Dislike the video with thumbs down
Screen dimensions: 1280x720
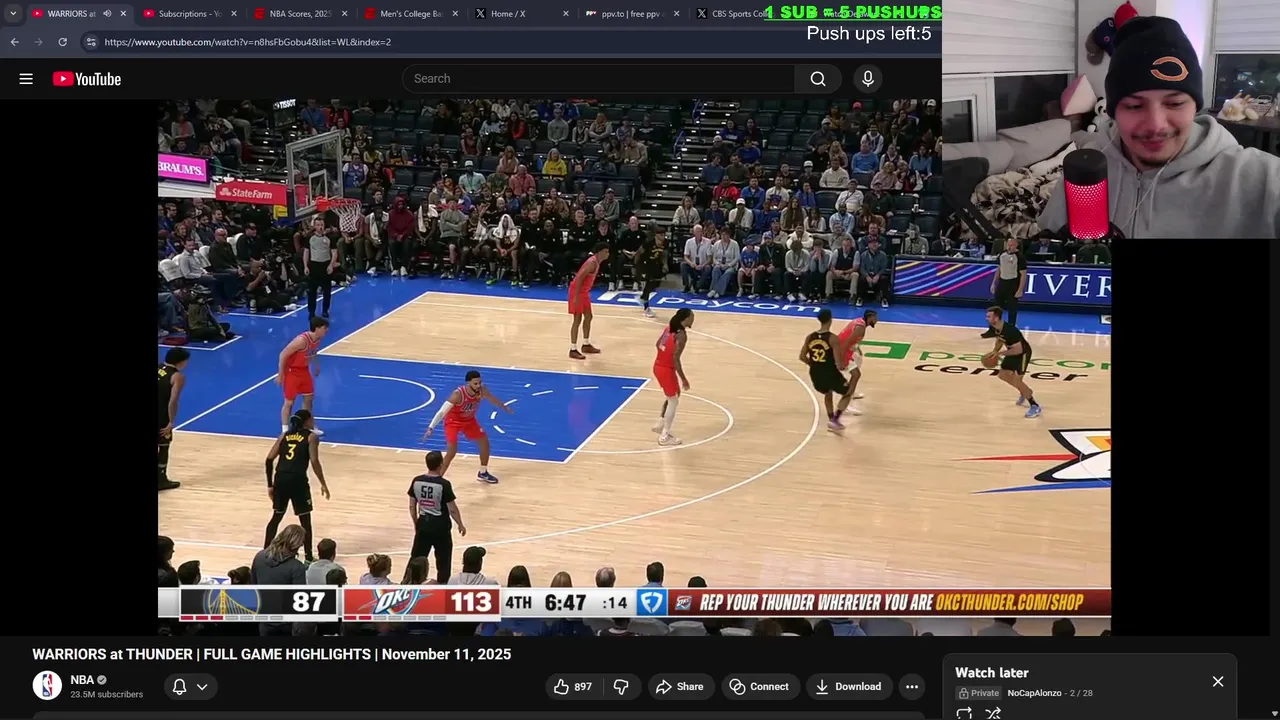click(621, 686)
